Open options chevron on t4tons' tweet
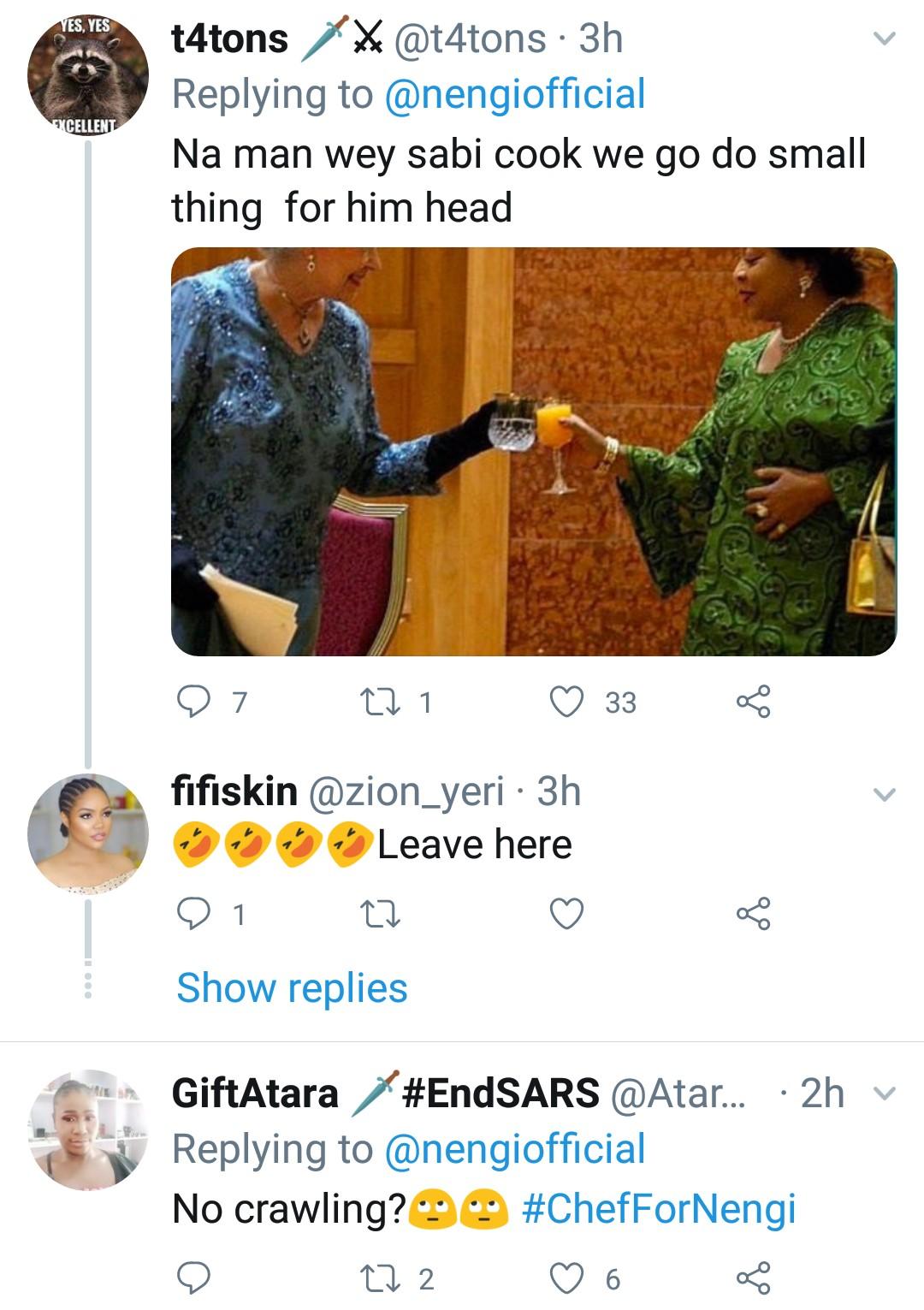 884,39
